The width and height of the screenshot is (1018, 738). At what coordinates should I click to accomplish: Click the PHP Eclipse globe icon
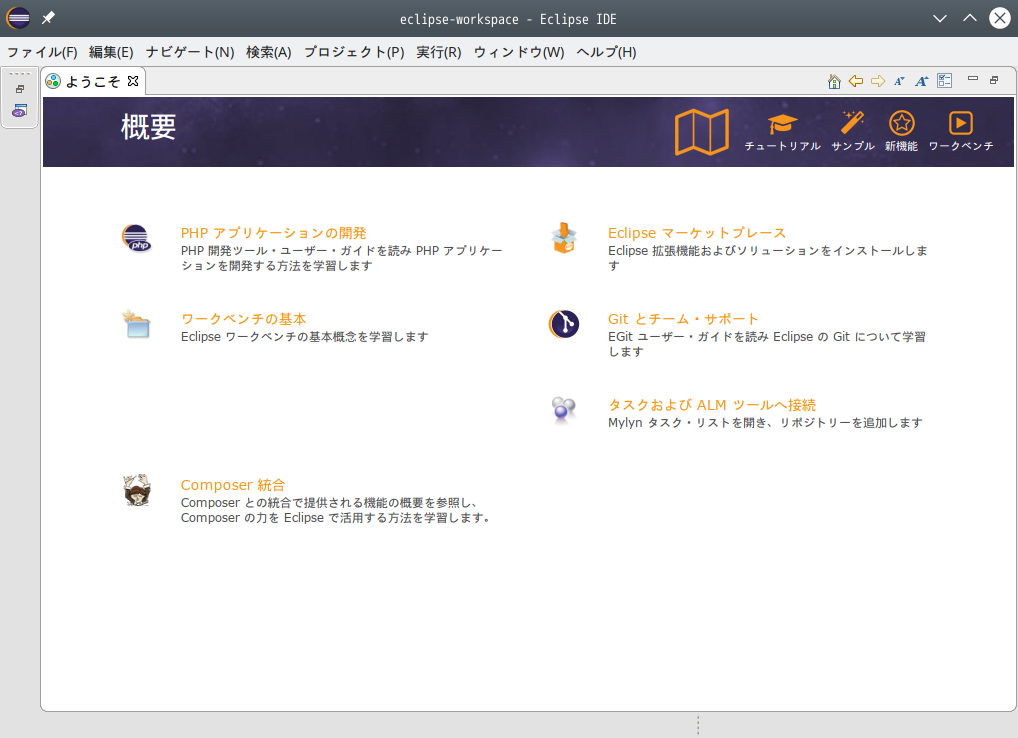[x=137, y=238]
